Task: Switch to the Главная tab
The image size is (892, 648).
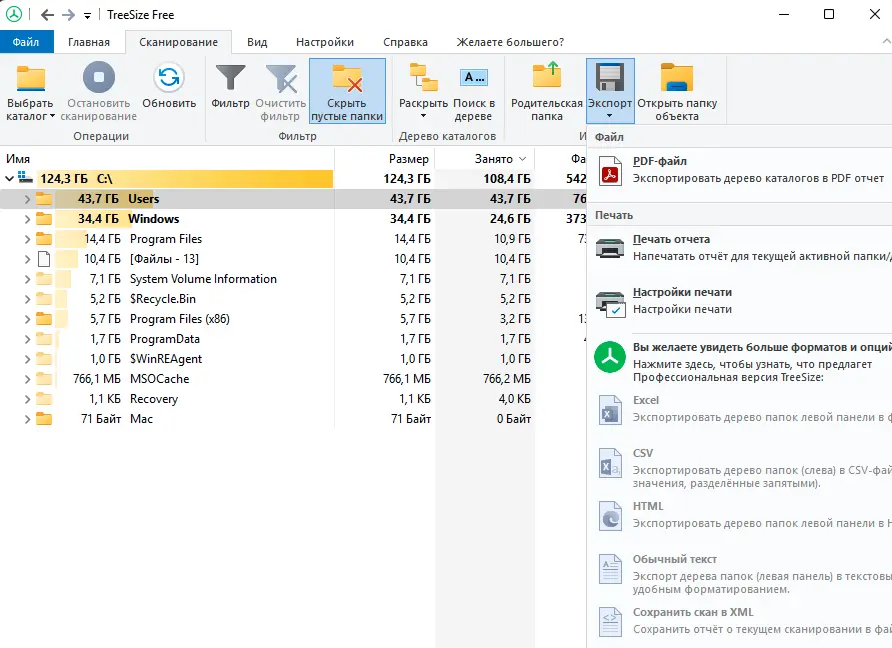Action: (x=89, y=42)
